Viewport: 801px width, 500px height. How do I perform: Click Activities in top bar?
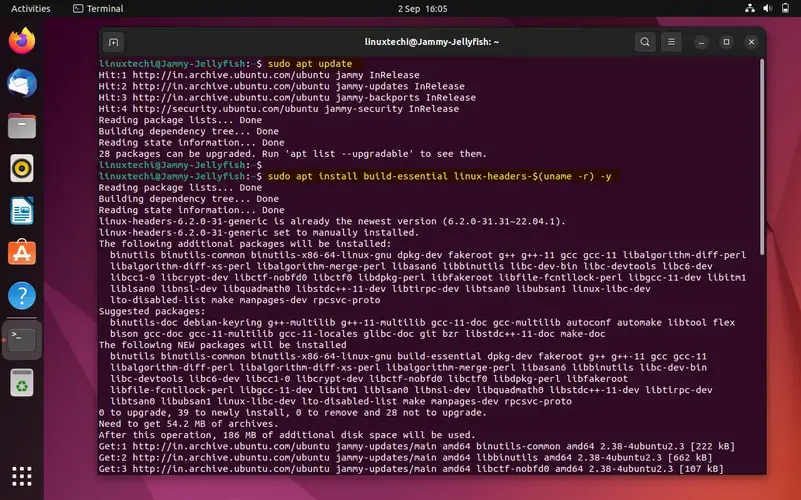pyautogui.click(x=30, y=8)
